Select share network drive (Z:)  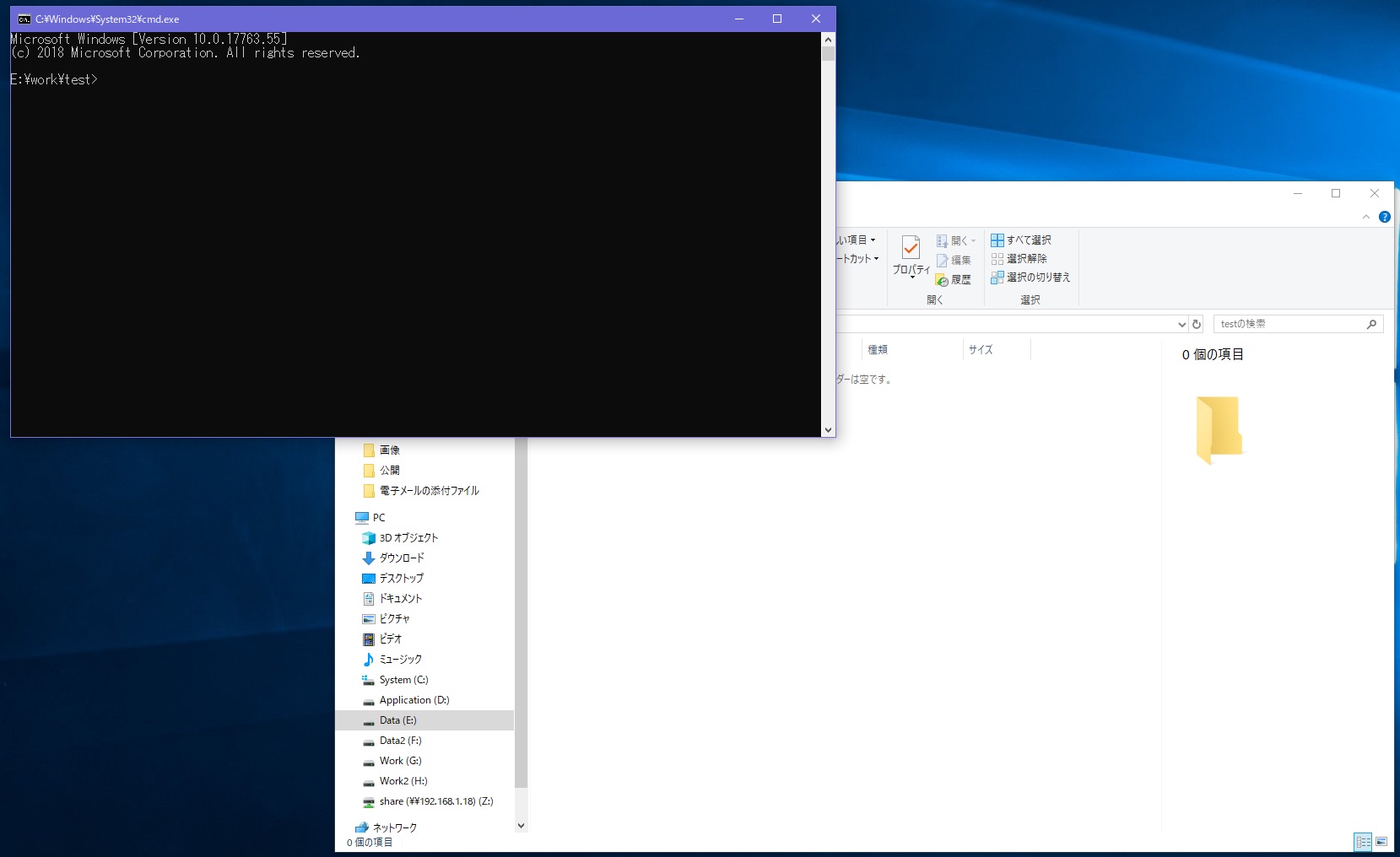(428, 801)
